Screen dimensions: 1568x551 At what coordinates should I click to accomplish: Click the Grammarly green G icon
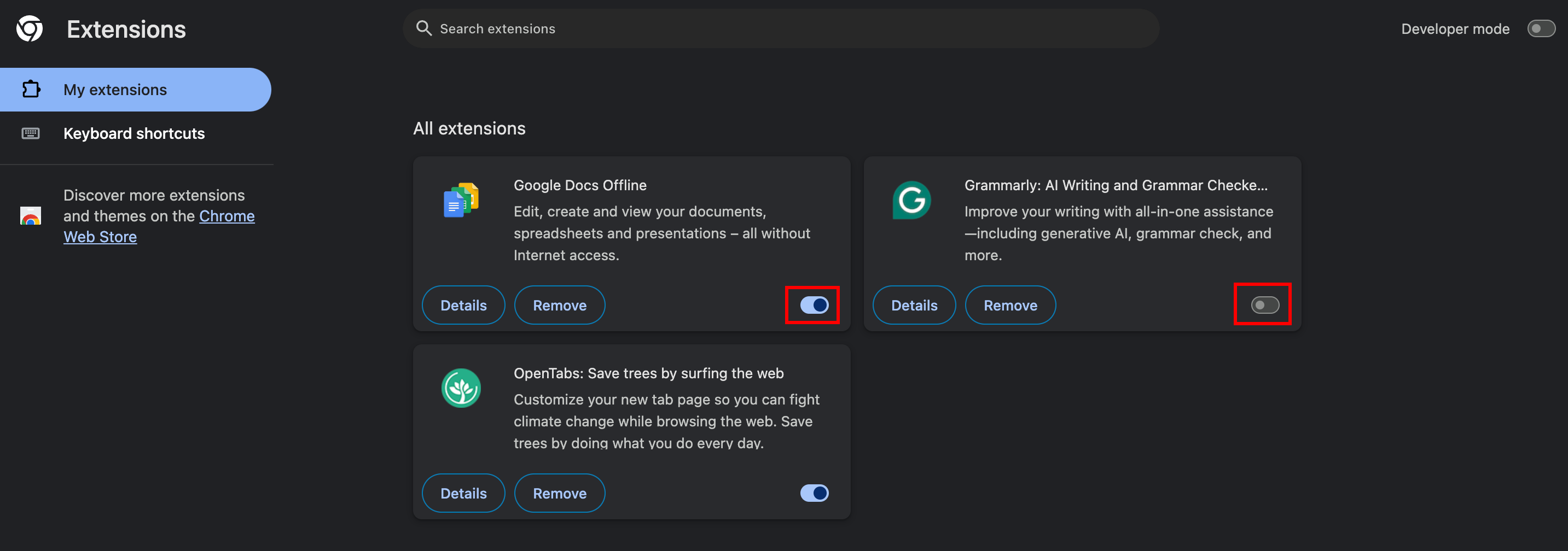(911, 200)
